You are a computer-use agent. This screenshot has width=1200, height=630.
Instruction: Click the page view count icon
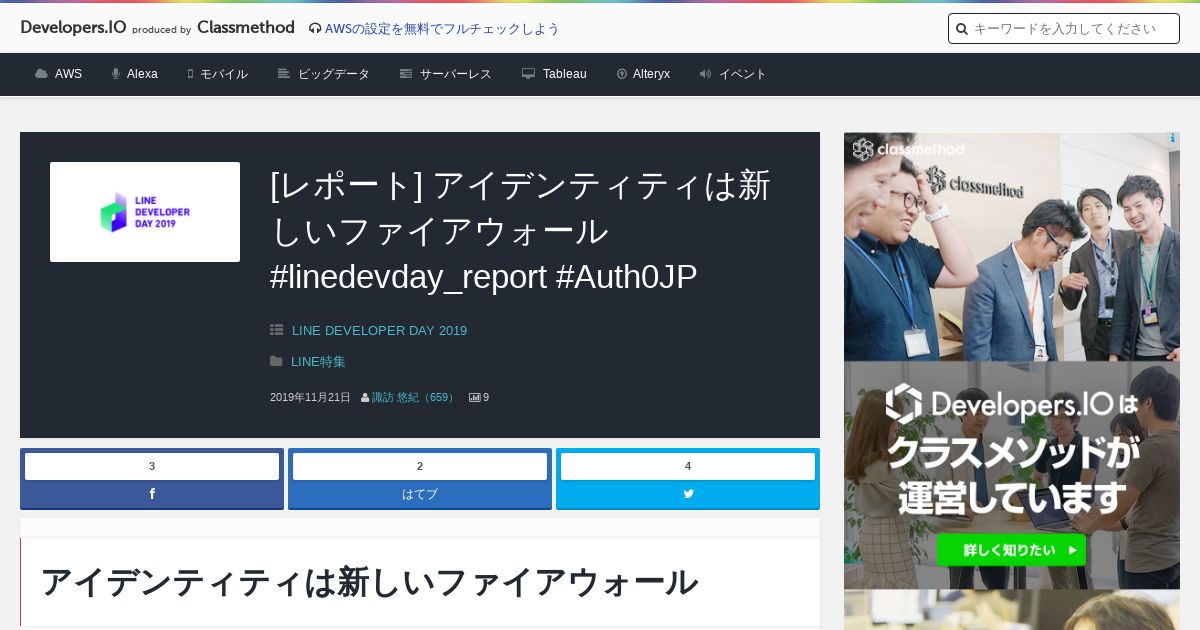(475, 398)
